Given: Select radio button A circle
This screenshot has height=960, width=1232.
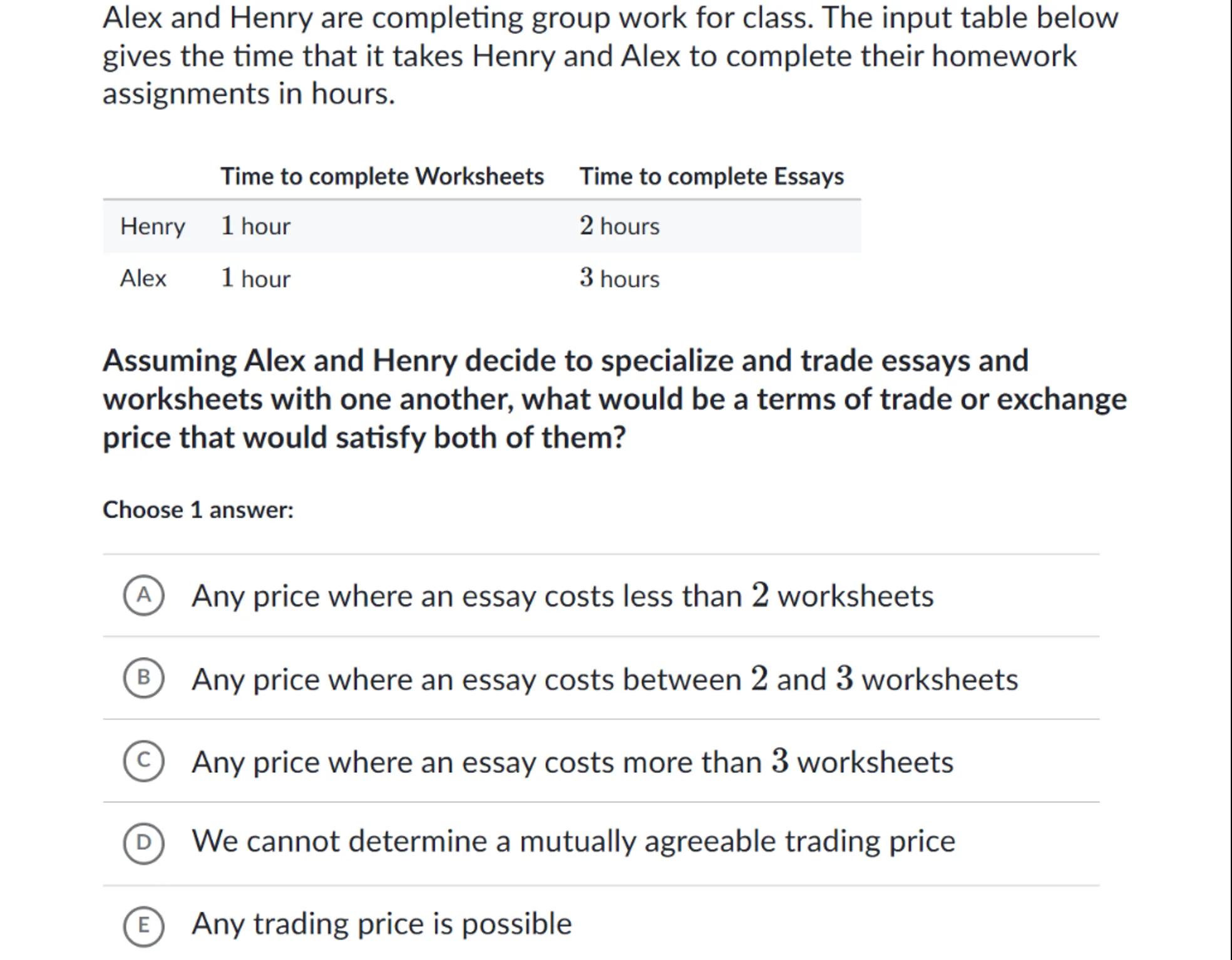Looking at the screenshot, I should (x=143, y=595).
